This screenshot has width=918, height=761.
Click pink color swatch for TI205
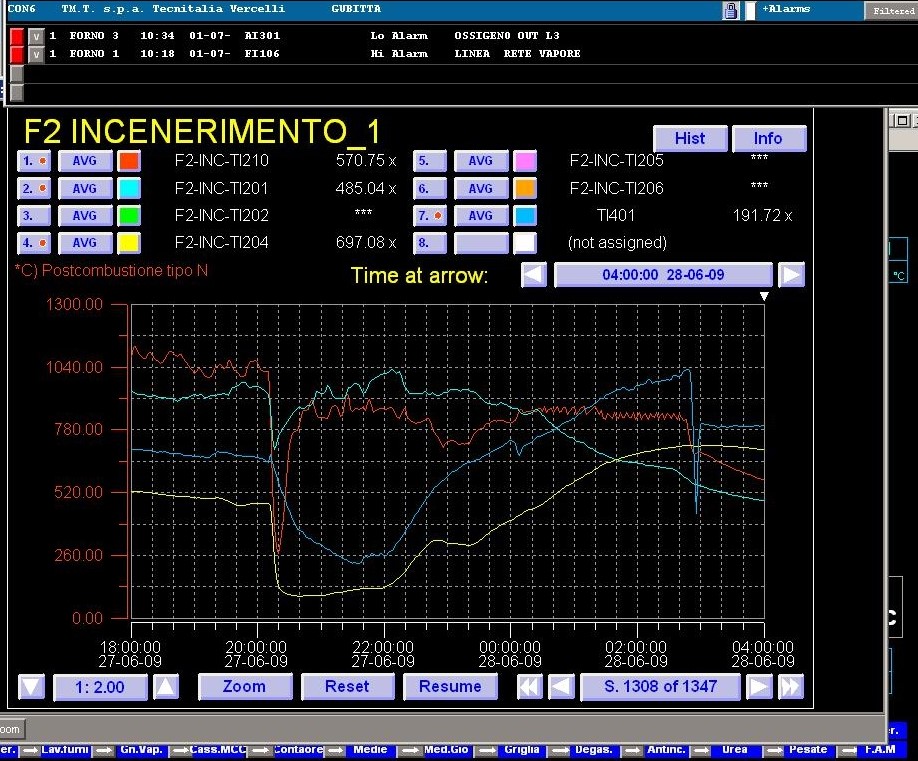(525, 161)
